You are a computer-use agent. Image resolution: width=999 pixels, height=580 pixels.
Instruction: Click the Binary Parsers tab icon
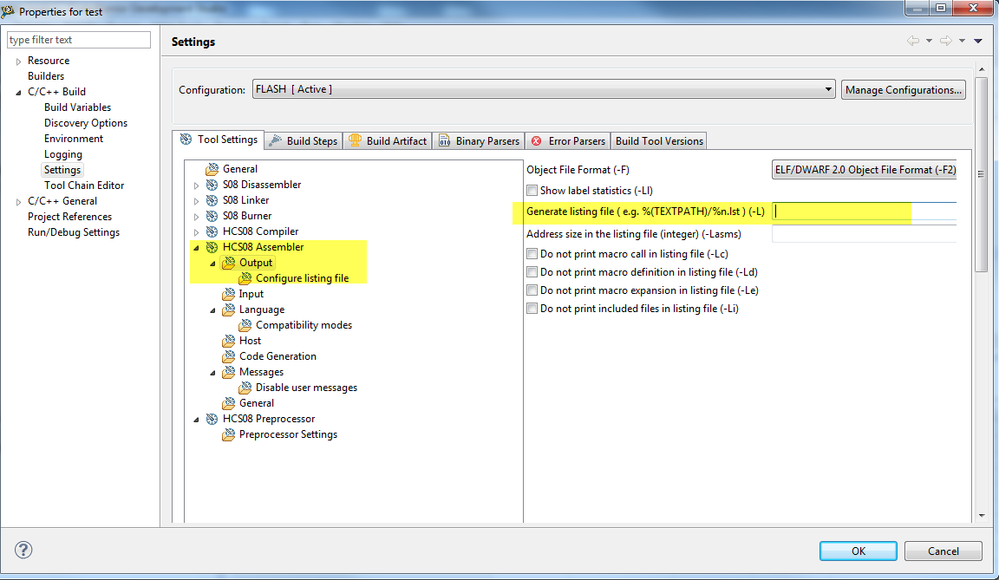coord(445,141)
